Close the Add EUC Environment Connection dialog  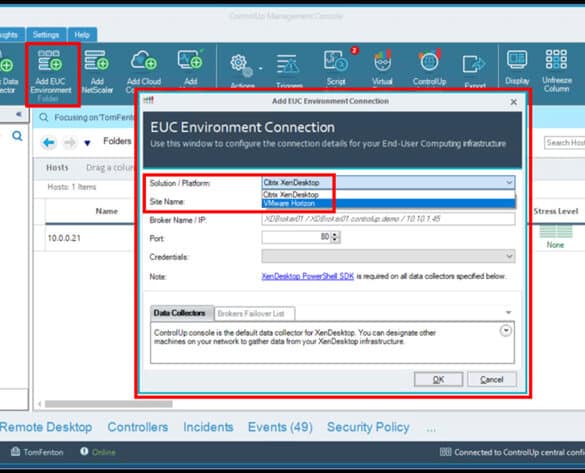tap(514, 102)
